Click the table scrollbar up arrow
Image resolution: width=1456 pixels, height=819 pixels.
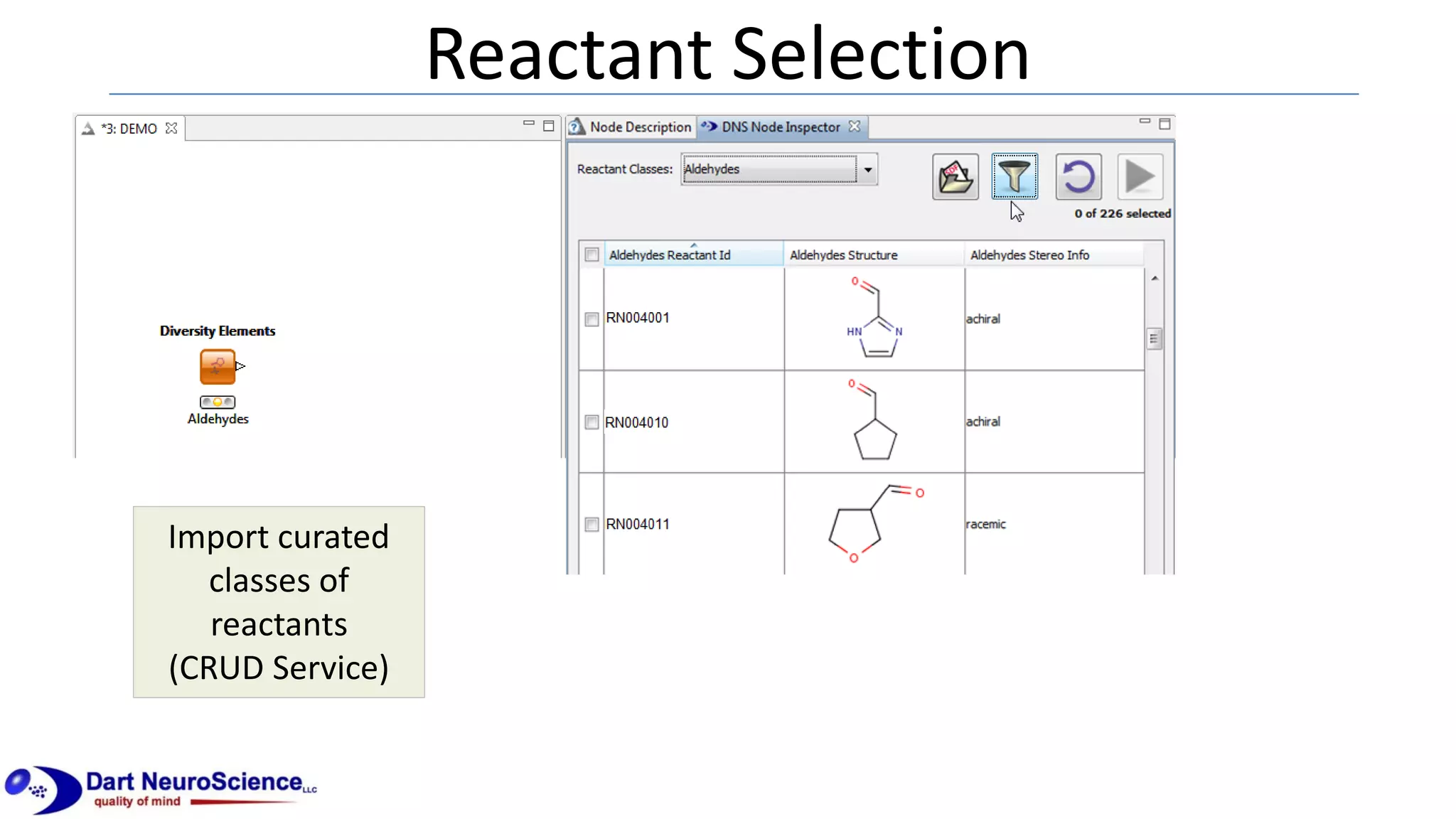pos(1155,279)
